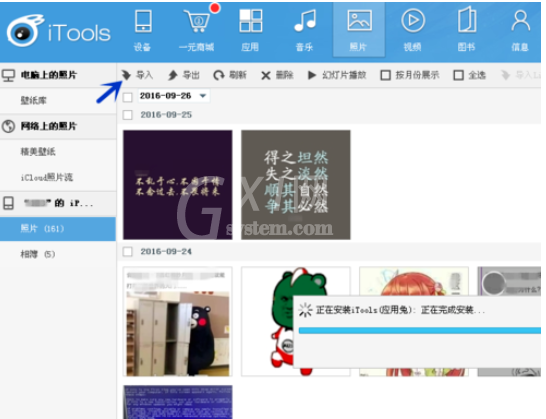Open the 设备 (Device) tab

[x=143, y=31]
